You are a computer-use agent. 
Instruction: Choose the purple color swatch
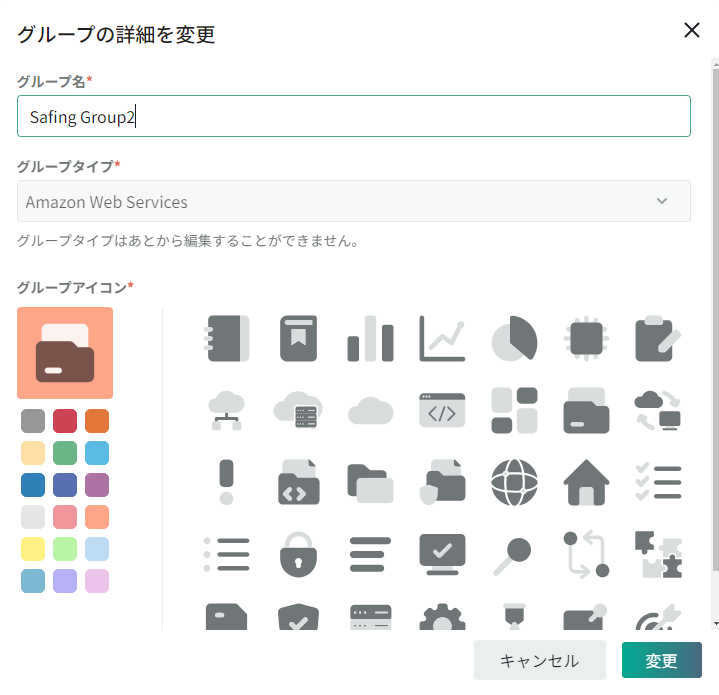coord(97,485)
